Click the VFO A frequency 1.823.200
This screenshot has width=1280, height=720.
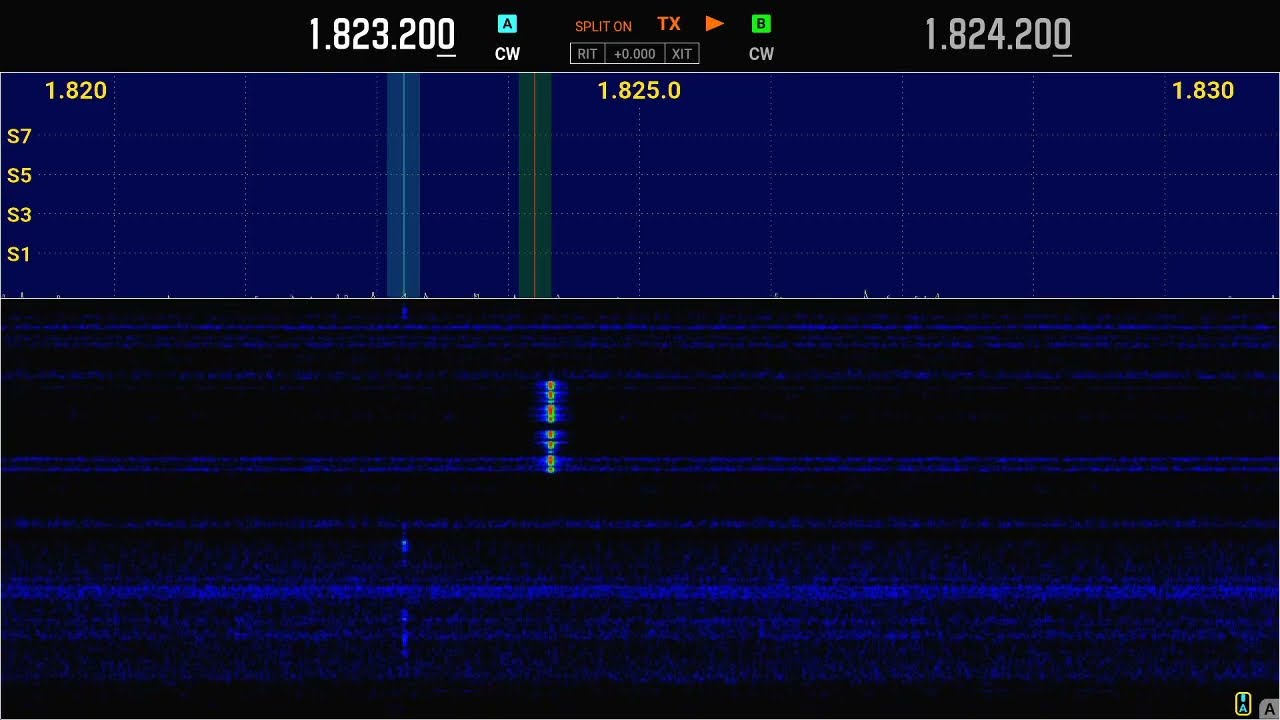pyautogui.click(x=382, y=36)
